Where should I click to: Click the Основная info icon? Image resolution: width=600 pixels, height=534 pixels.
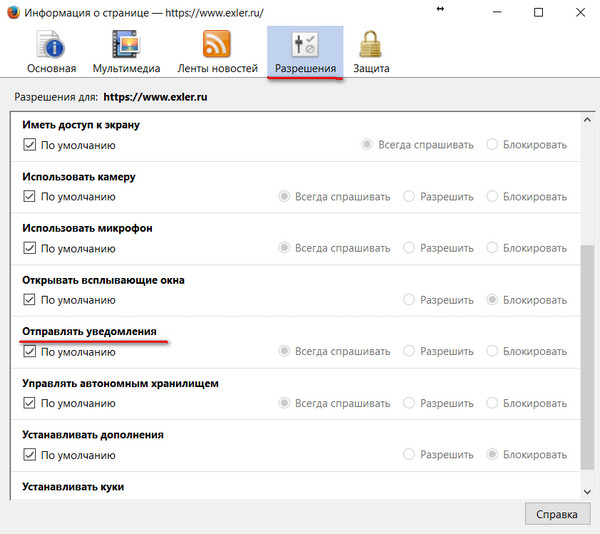tap(50, 45)
